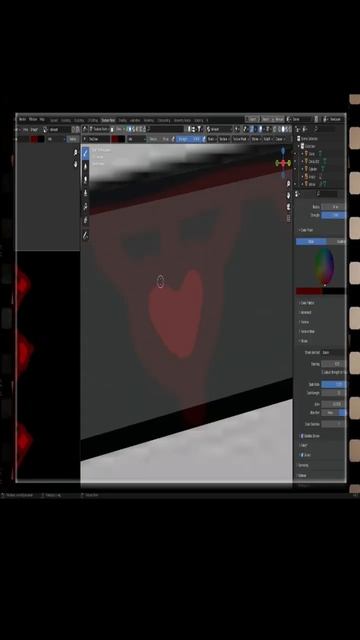This screenshot has width=360, height=640.
Task: Switch to the Modeling workspace tab
Action: point(66,120)
